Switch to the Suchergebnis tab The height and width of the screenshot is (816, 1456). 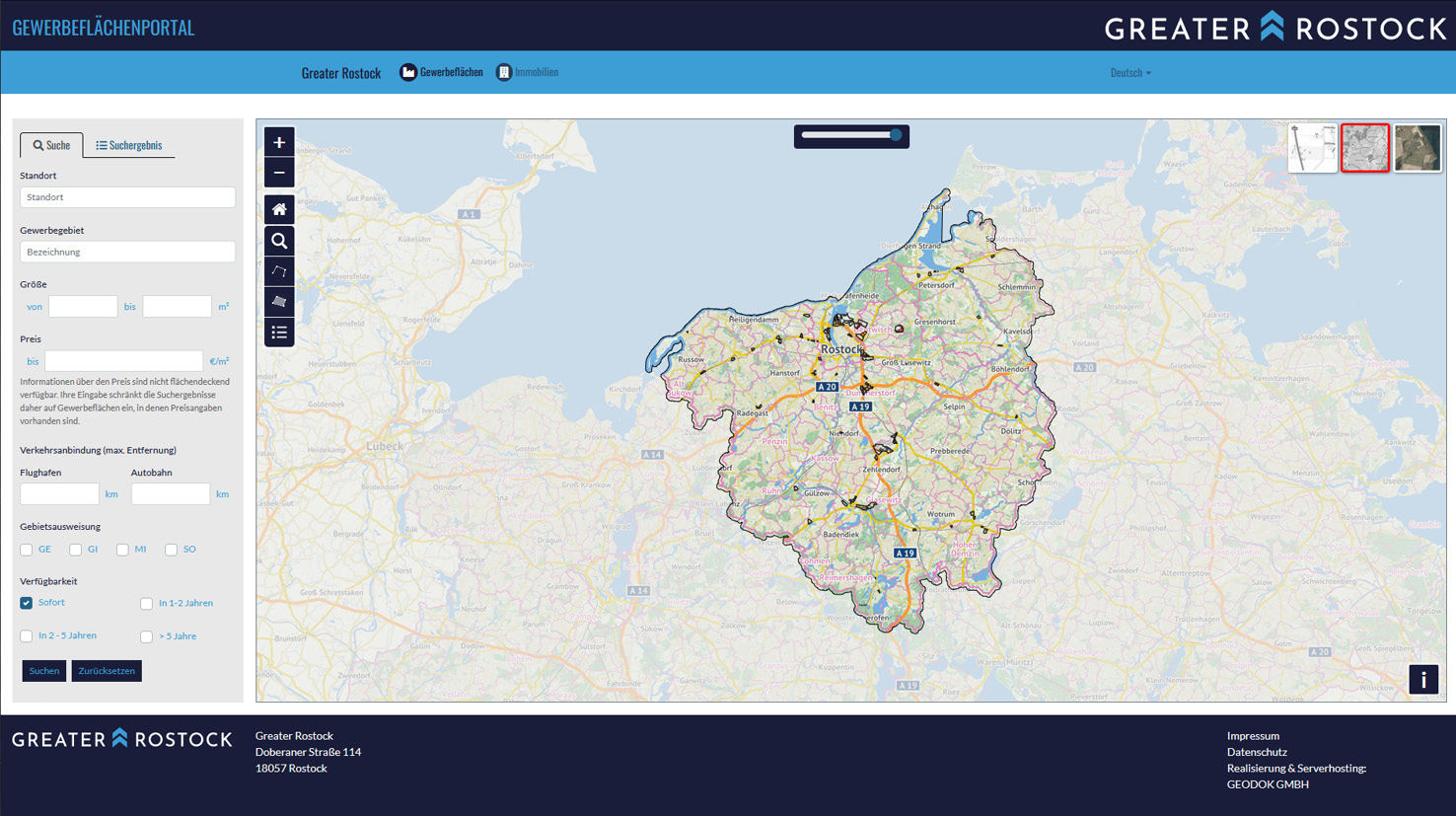128,145
